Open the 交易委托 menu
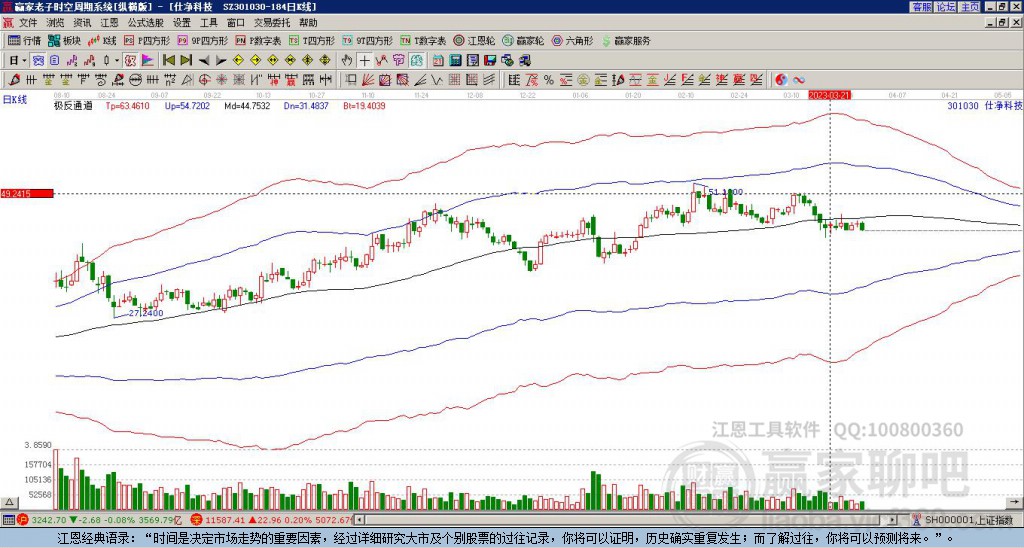Viewport: 1024px width, 548px height. tap(272, 23)
